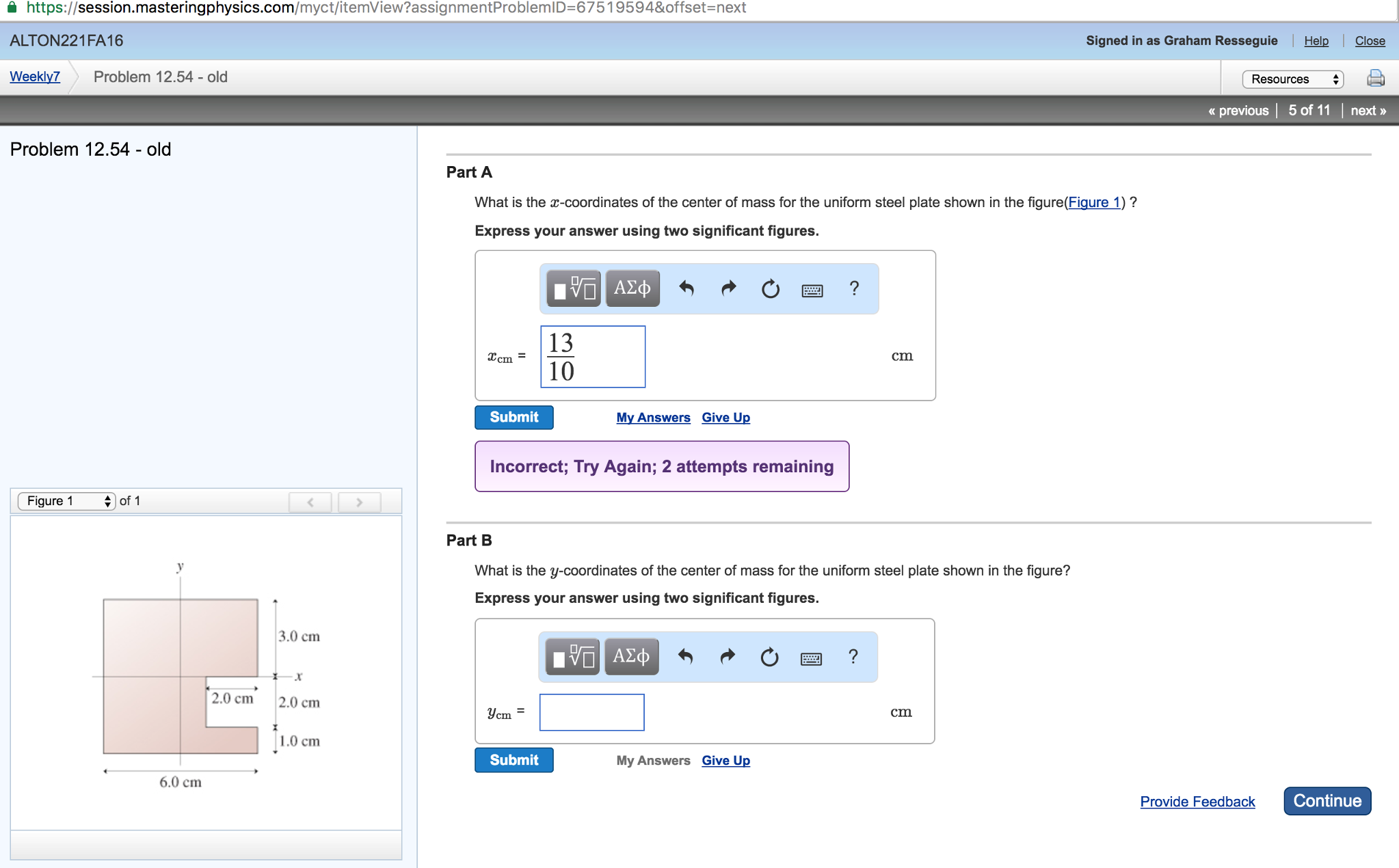Image resolution: width=1399 pixels, height=868 pixels.
Task: Open Greek symbols palette in Part B
Action: (631, 657)
